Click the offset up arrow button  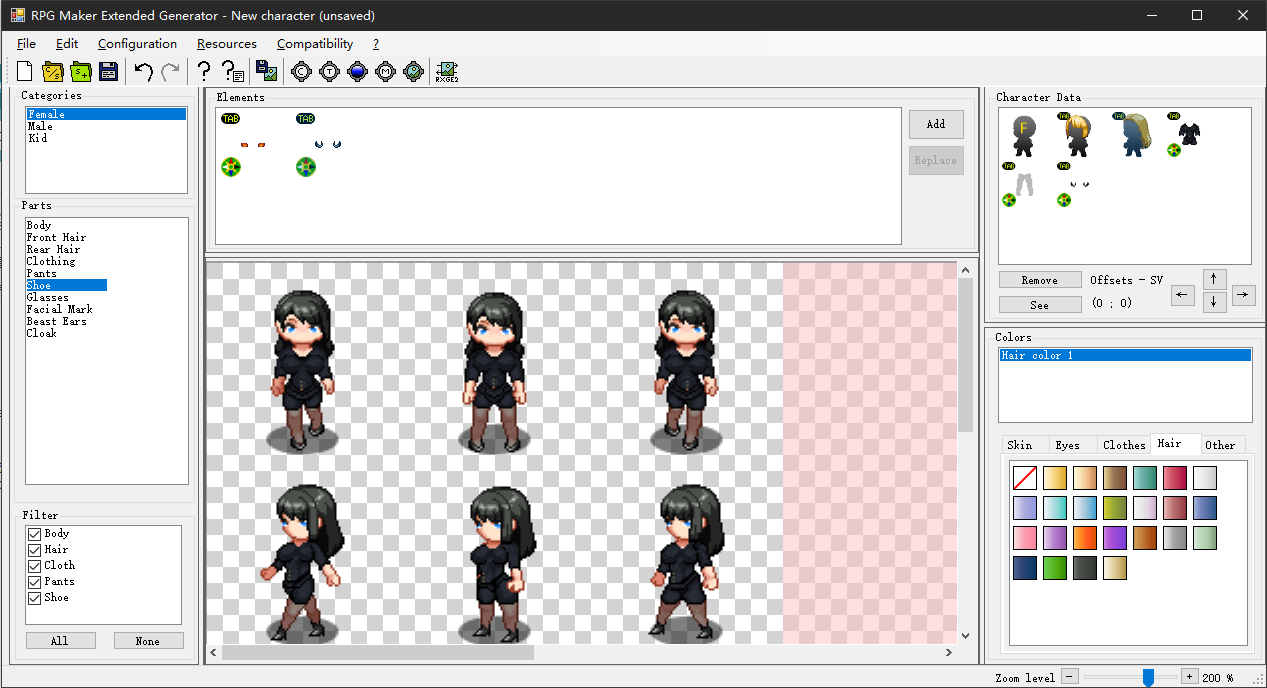(x=1213, y=279)
